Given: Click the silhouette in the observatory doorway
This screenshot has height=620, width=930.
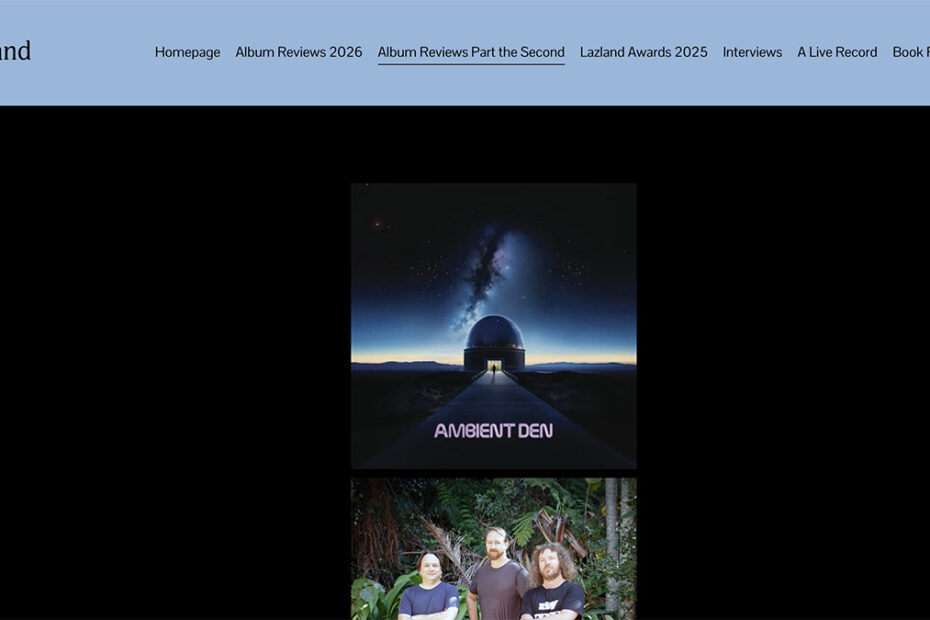Looking at the screenshot, I should [493, 366].
